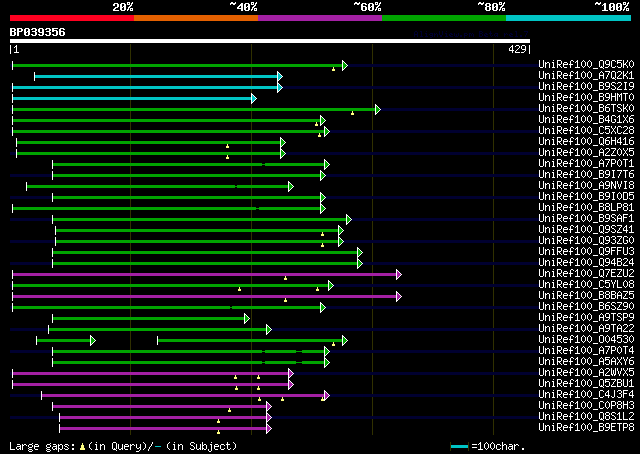
Task: Click the orange ~40% identity legend segment
Action: 196,18
